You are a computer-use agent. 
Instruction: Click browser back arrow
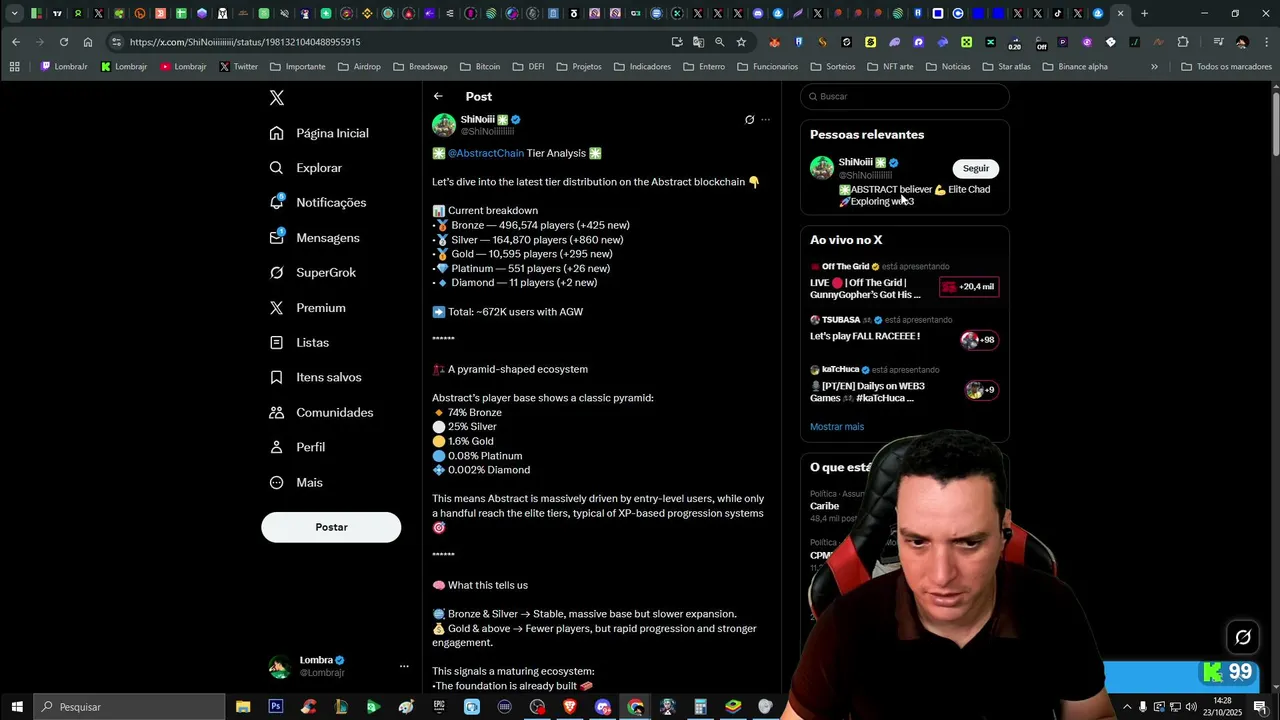click(16, 42)
